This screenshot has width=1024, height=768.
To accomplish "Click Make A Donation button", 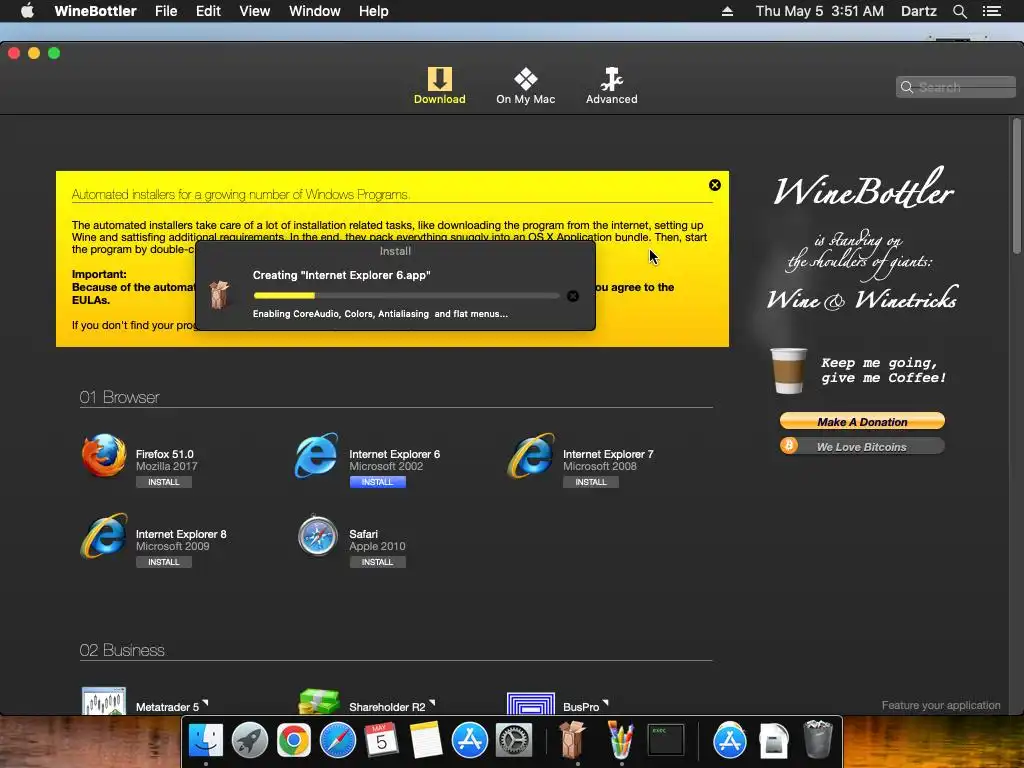I will [862, 421].
